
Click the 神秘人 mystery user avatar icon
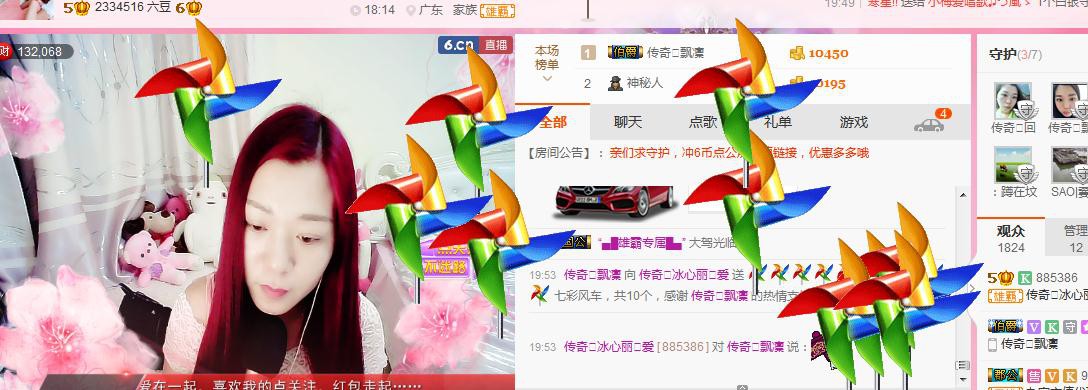pyautogui.click(x=615, y=83)
